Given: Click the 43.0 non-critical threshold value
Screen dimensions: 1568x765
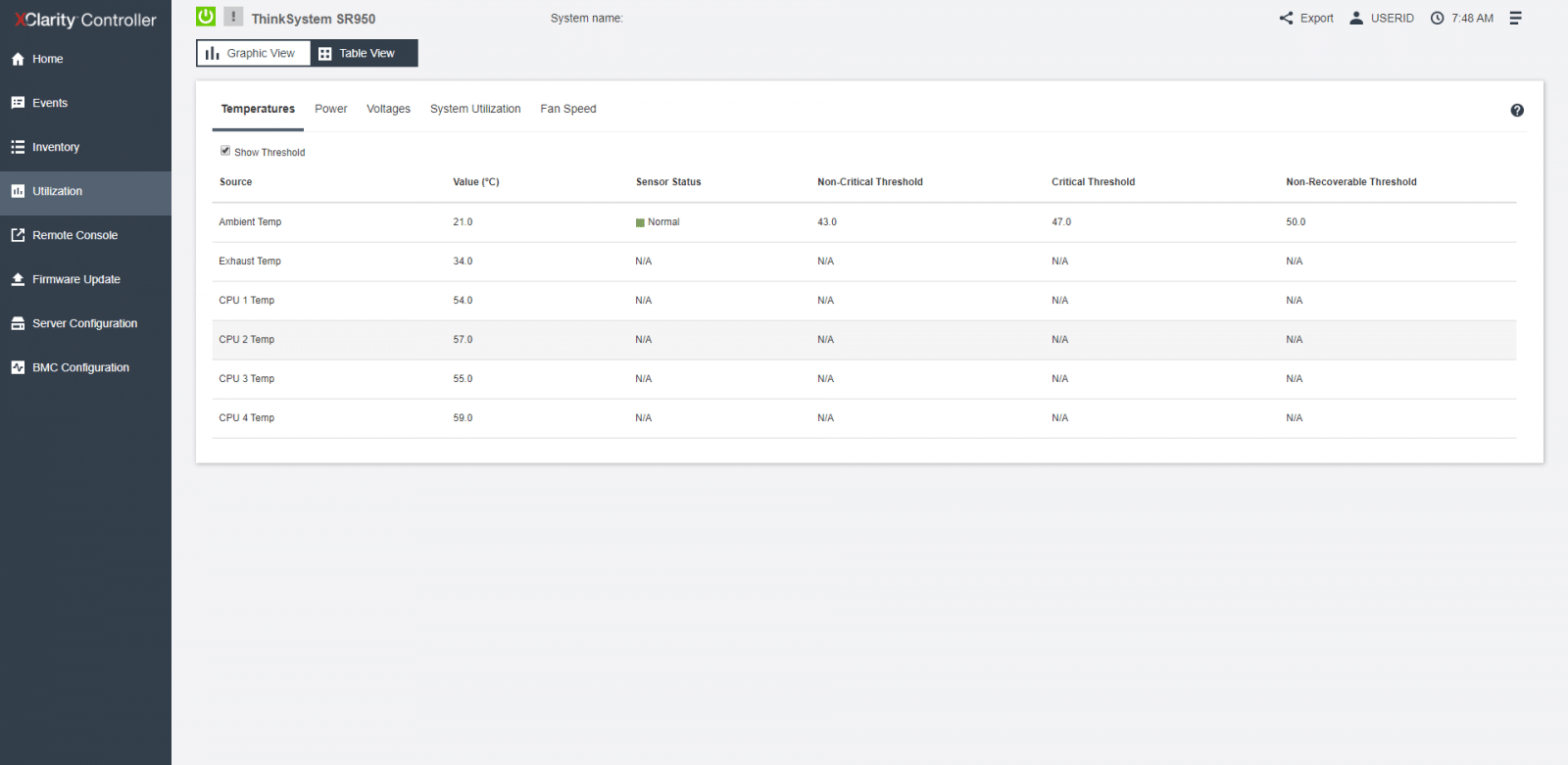Looking at the screenshot, I should click(x=827, y=222).
